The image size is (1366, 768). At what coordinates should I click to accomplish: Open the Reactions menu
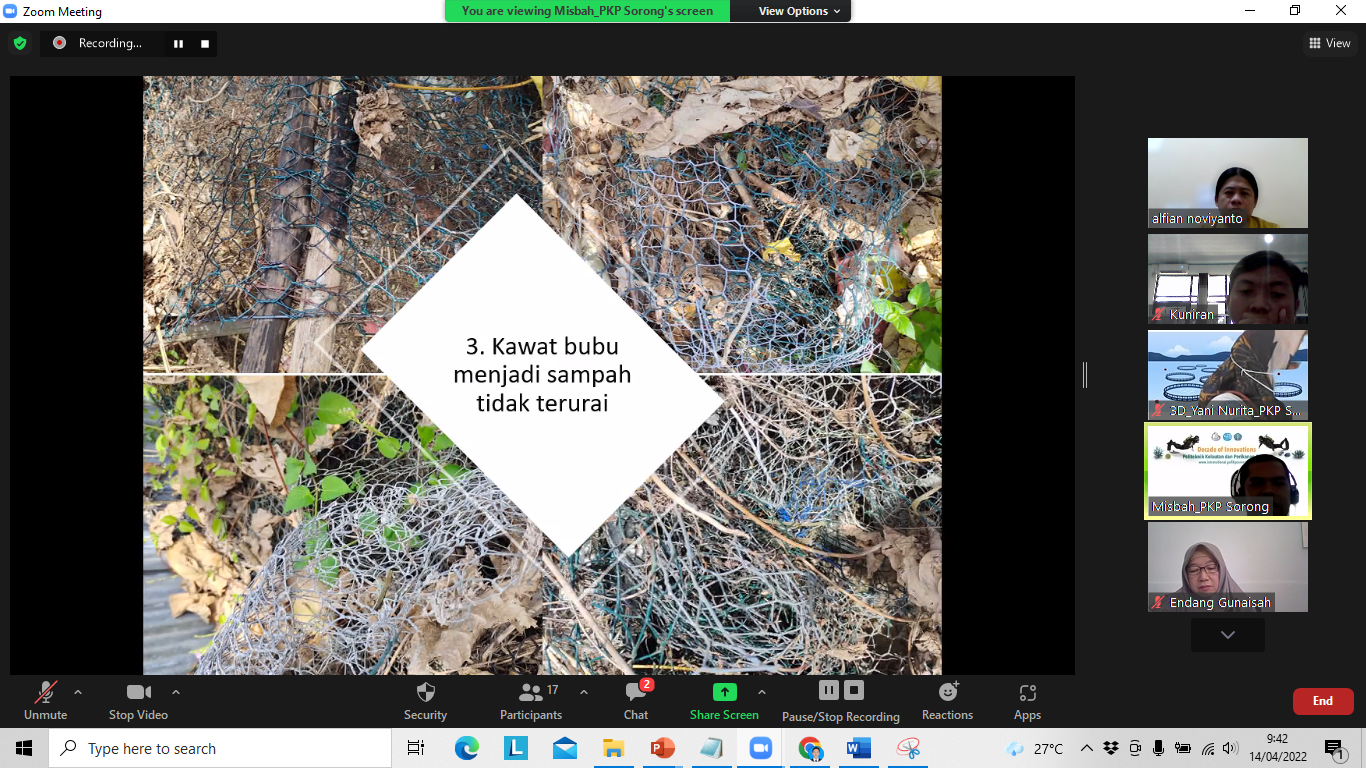[x=947, y=693]
